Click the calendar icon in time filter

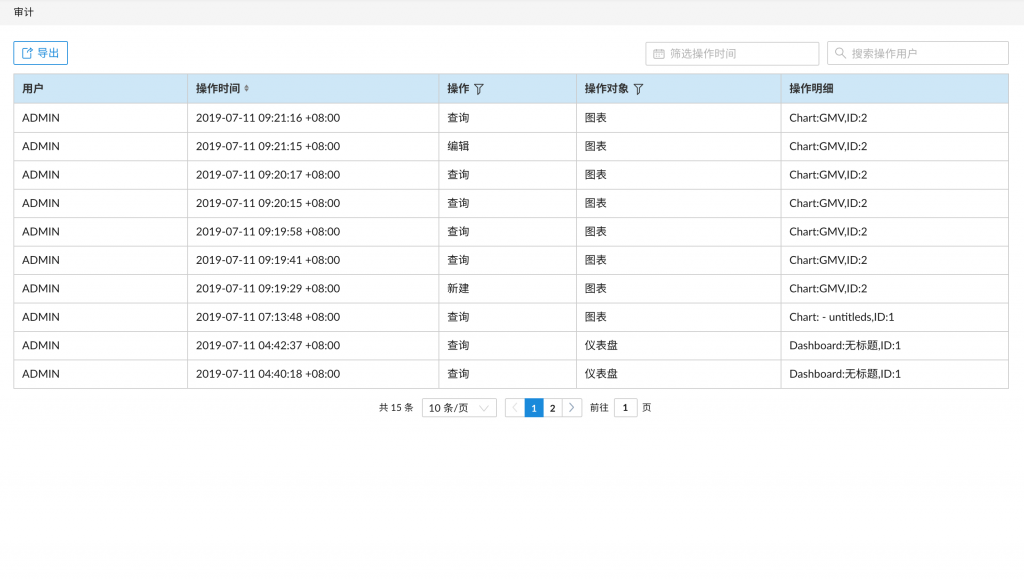pos(658,54)
